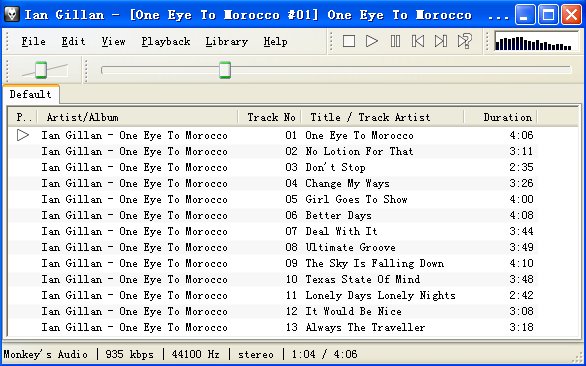Click the playing indicator triangle on track 01

[x=23, y=135]
